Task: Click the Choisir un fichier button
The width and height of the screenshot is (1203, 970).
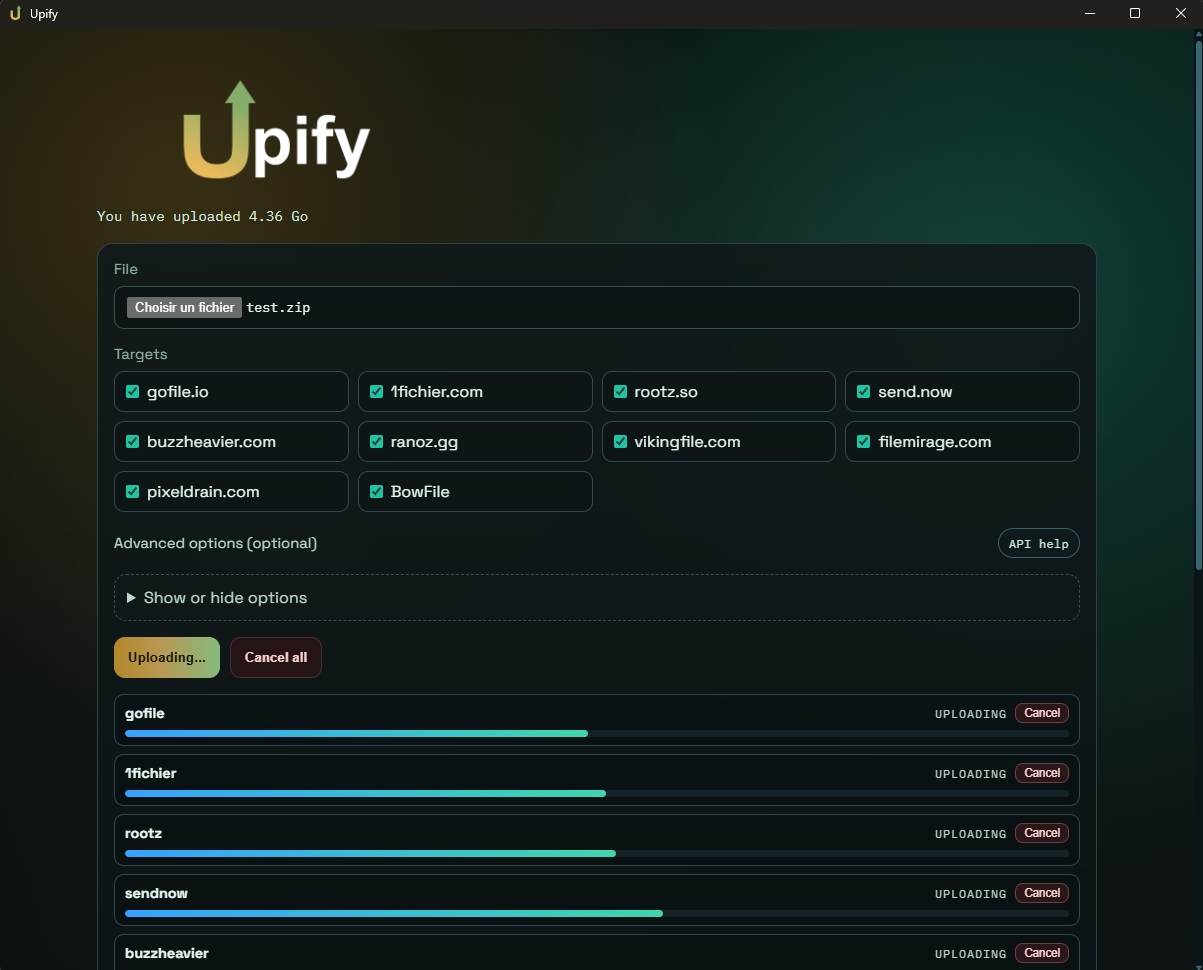Action: click(184, 308)
